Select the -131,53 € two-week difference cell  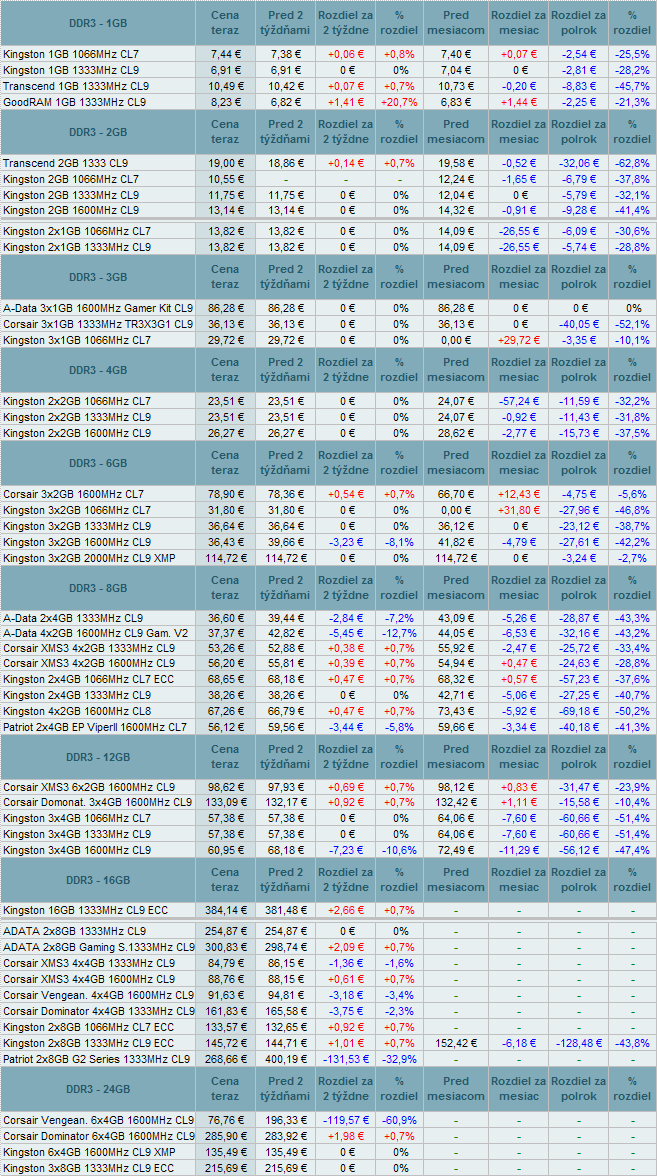[345, 1059]
